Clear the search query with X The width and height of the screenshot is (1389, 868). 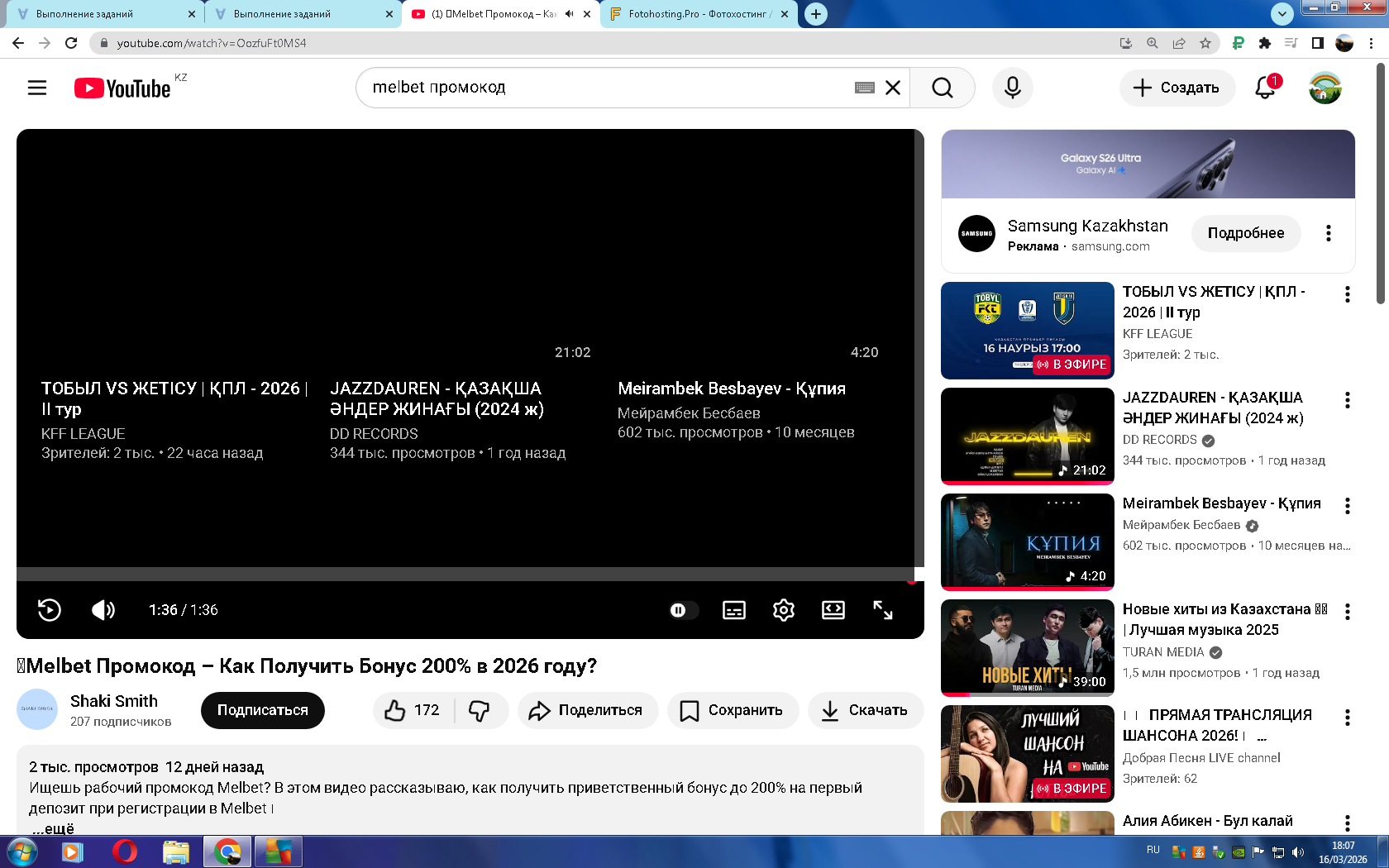pyautogui.click(x=893, y=88)
